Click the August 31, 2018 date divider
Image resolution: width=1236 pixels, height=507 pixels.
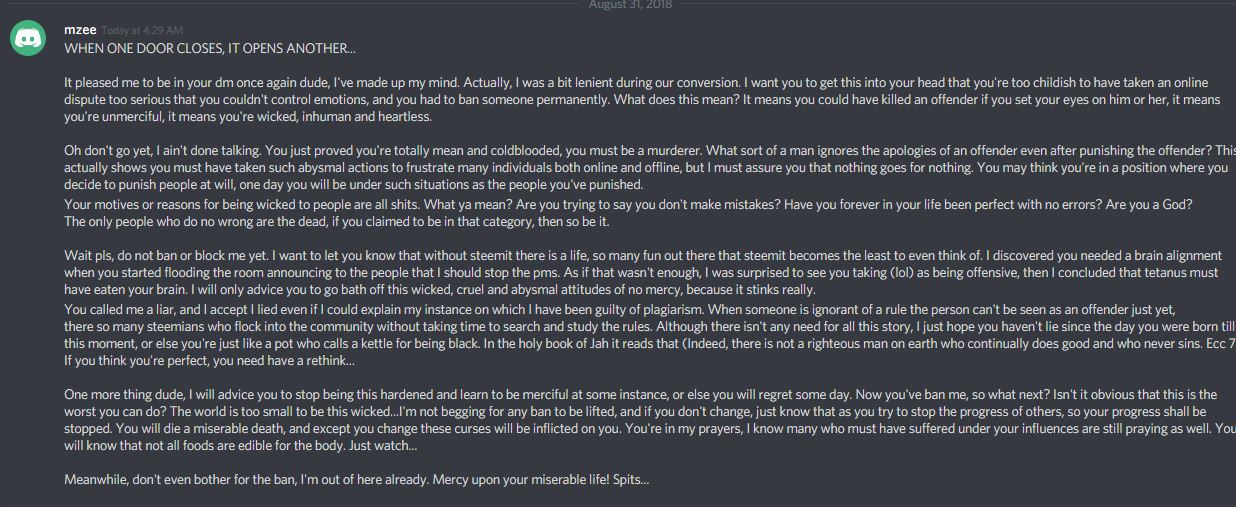coord(616,5)
